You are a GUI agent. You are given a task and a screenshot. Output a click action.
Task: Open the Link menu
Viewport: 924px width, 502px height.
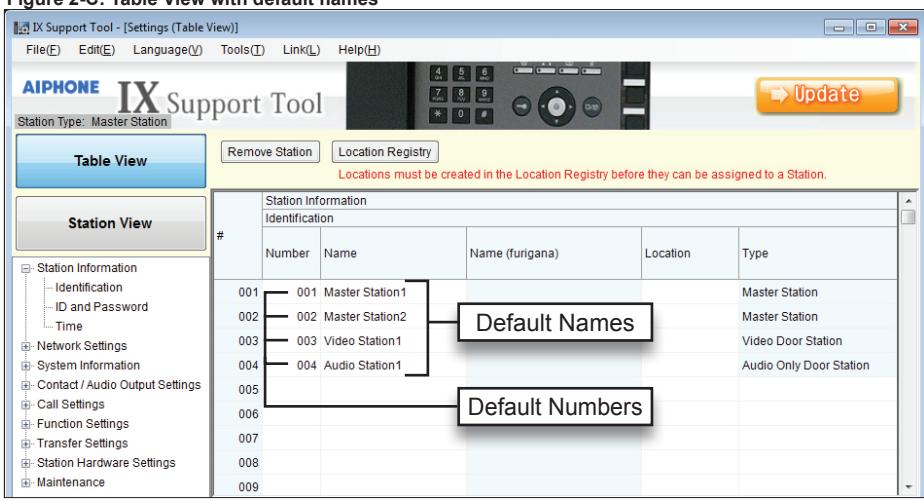[x=301, y=50]
